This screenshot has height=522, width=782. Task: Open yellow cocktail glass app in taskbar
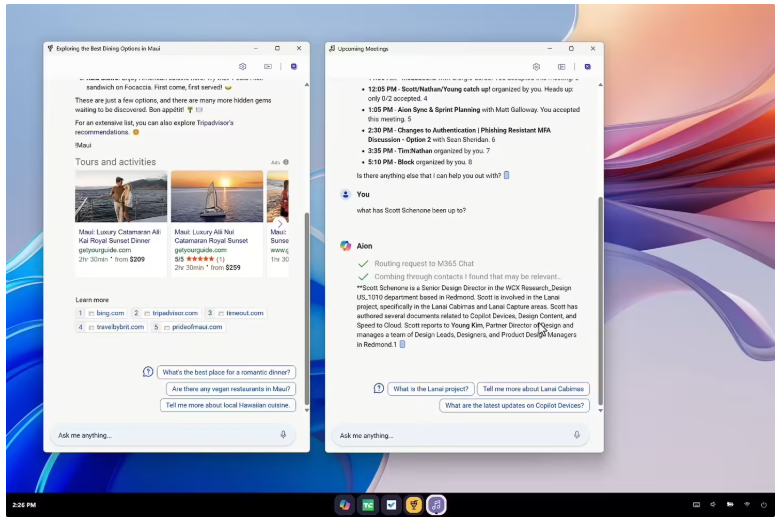coord(413,505)
